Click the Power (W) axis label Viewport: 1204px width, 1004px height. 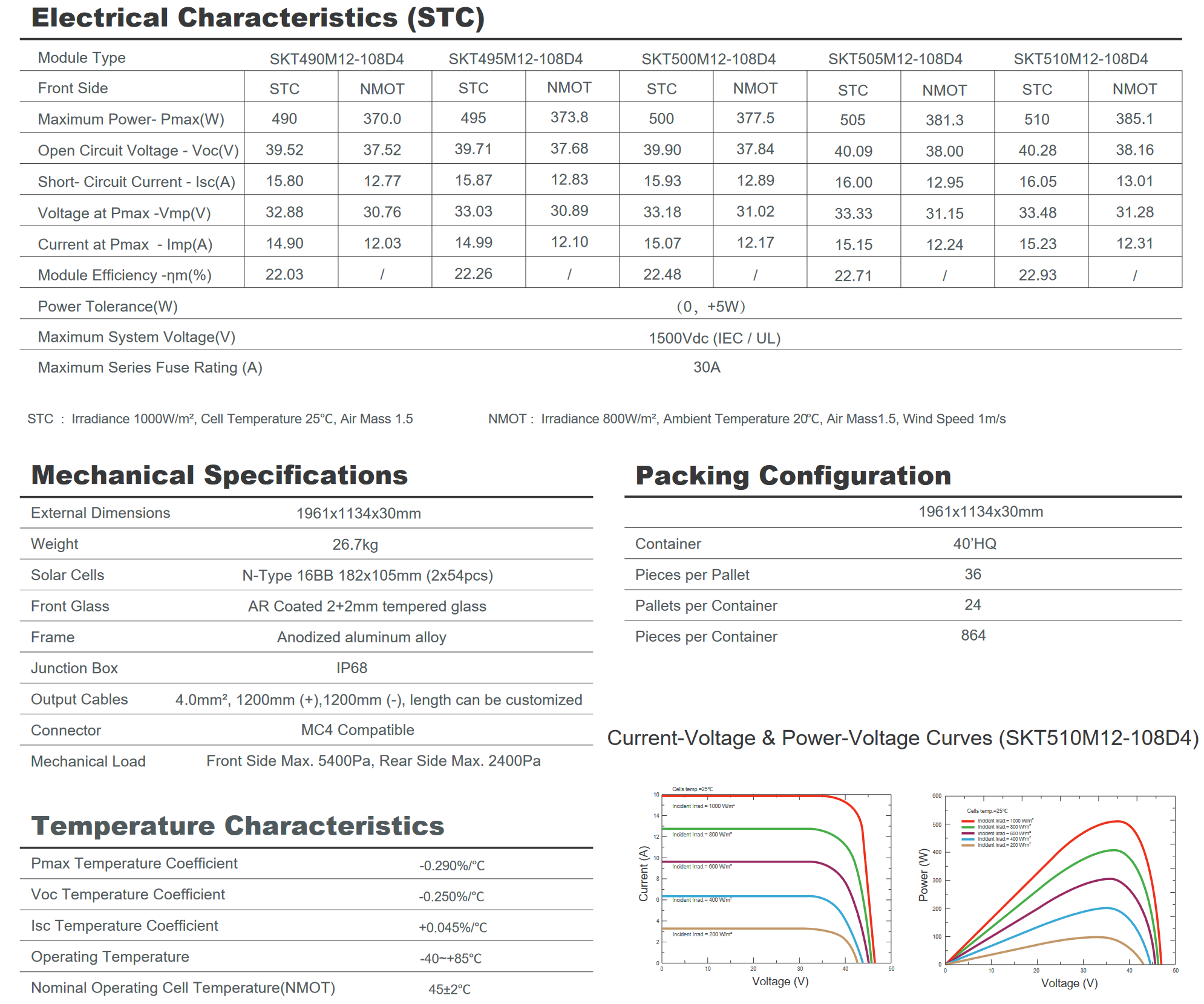[x=923, y=875]
